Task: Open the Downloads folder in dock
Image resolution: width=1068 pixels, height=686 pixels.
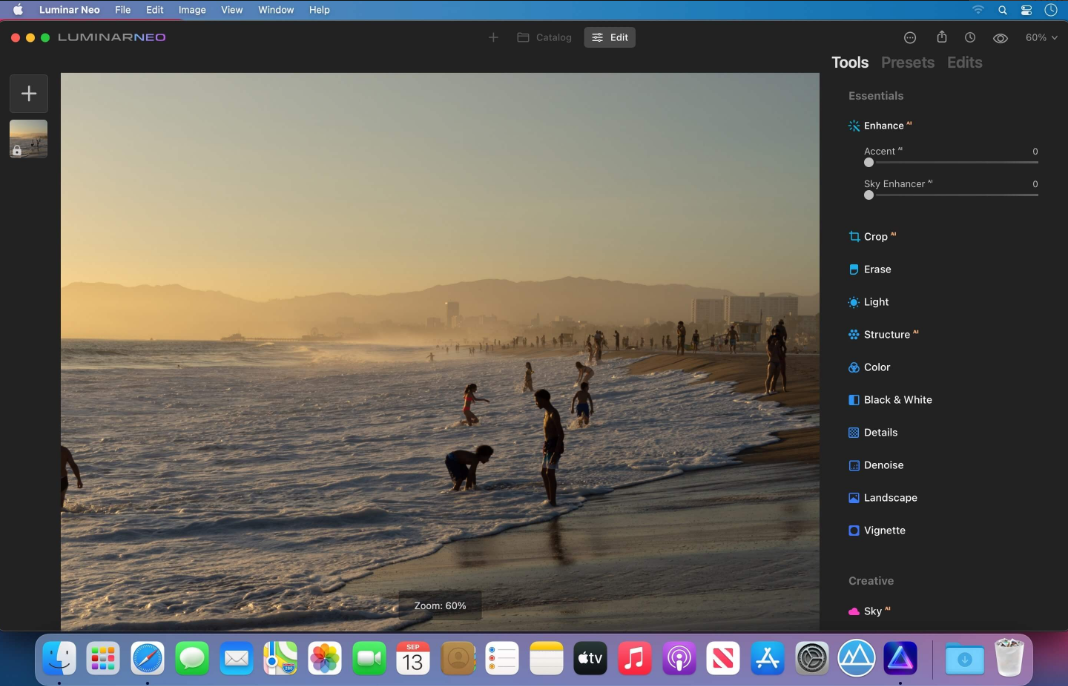Action: coord(964,659)
